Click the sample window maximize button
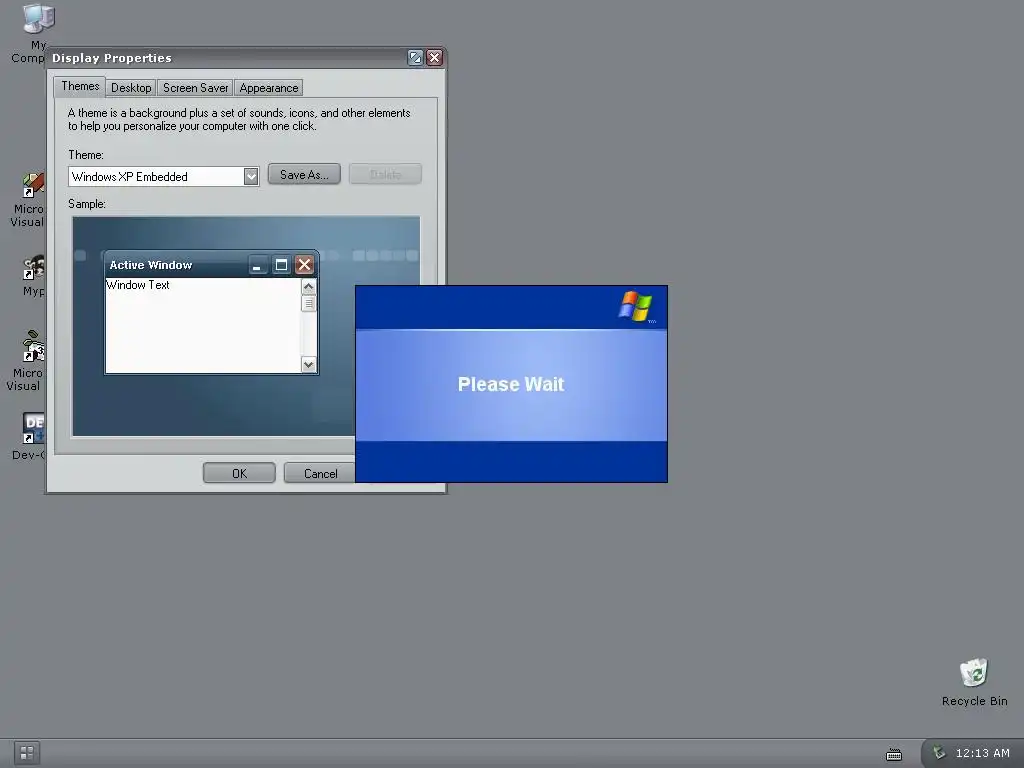 click(281, 264)
